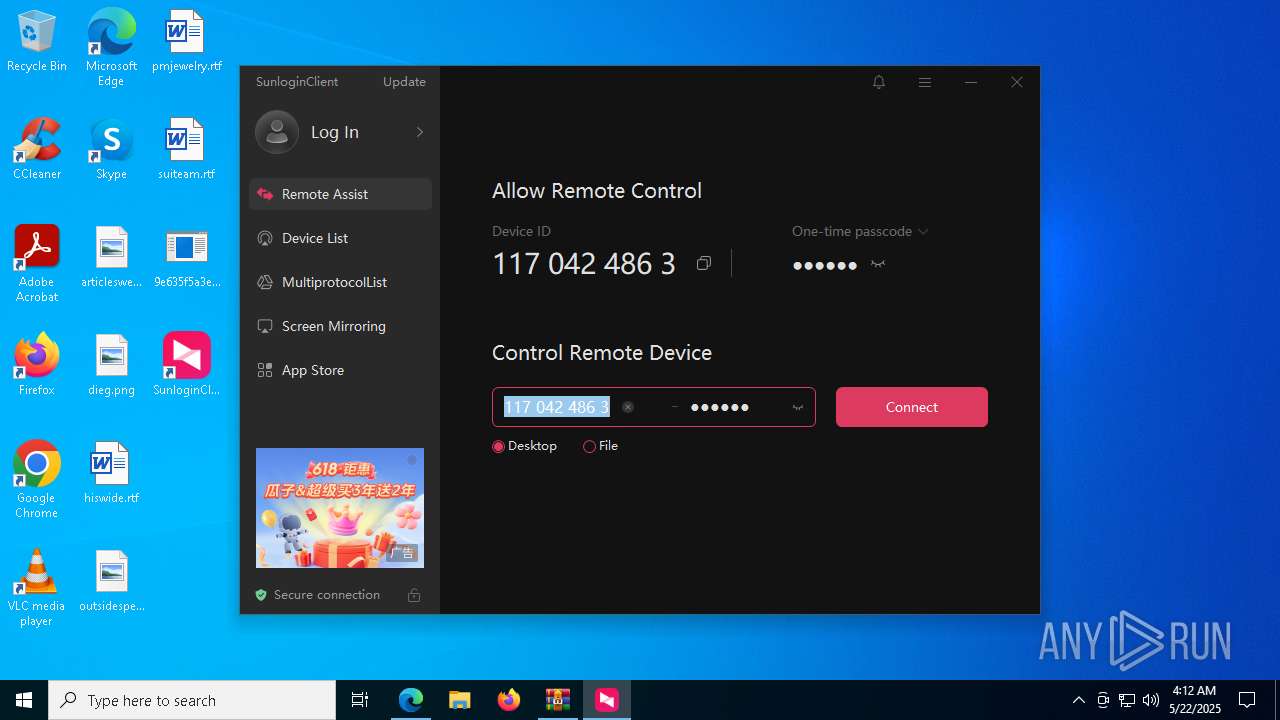The image size is (1280, 720).
Task: Reveal the one-time passcode eye icon
Action: 878,264
